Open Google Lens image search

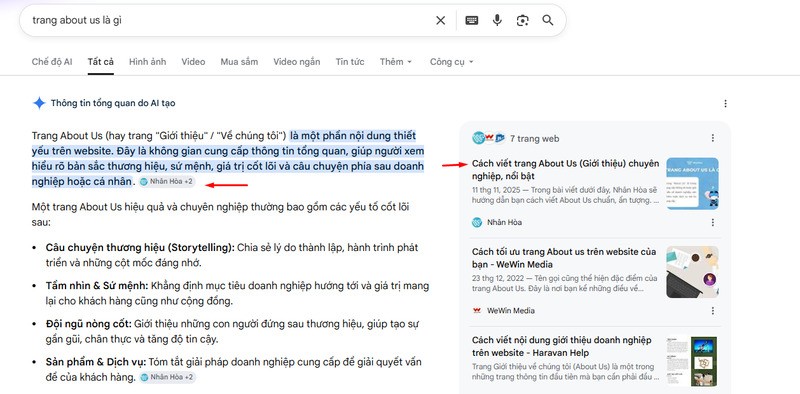[x=522, y=20]
